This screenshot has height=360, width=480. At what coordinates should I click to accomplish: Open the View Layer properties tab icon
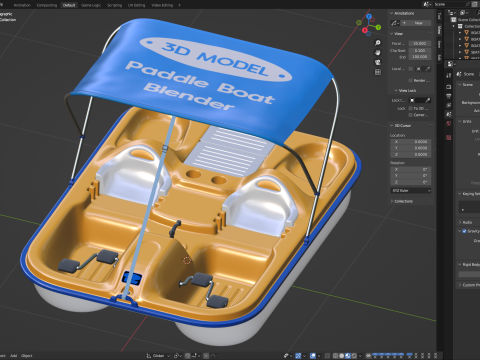pyautogui.click(x=449, y=105)
